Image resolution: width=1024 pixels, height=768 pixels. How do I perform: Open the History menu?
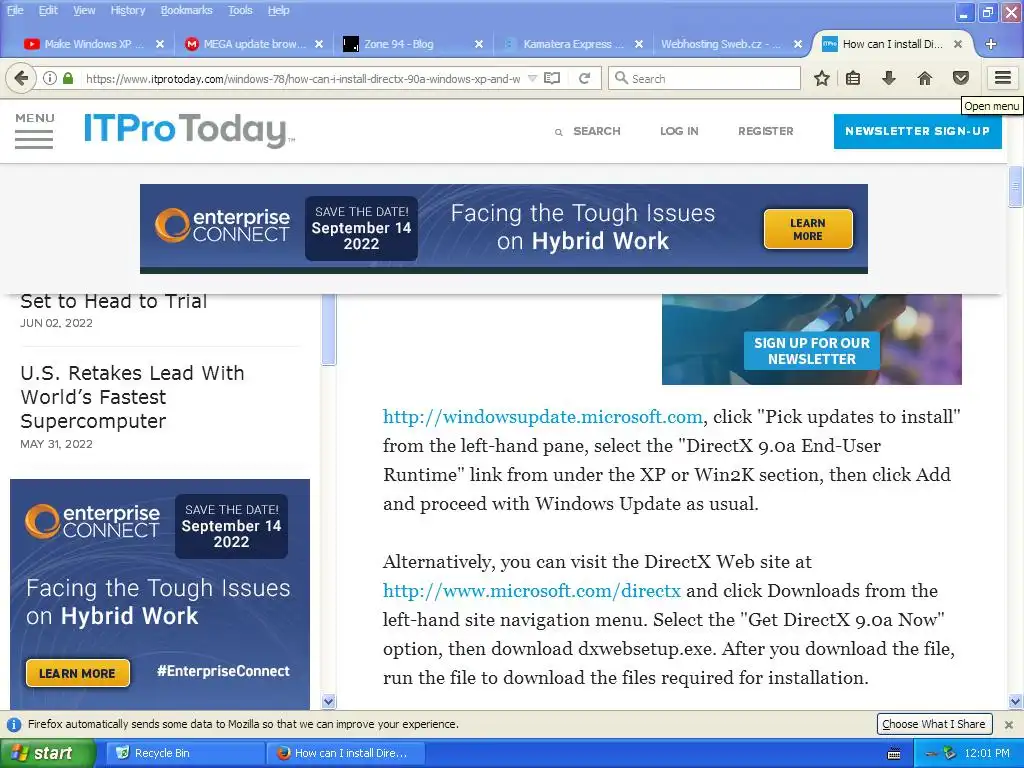click(127, 10)
